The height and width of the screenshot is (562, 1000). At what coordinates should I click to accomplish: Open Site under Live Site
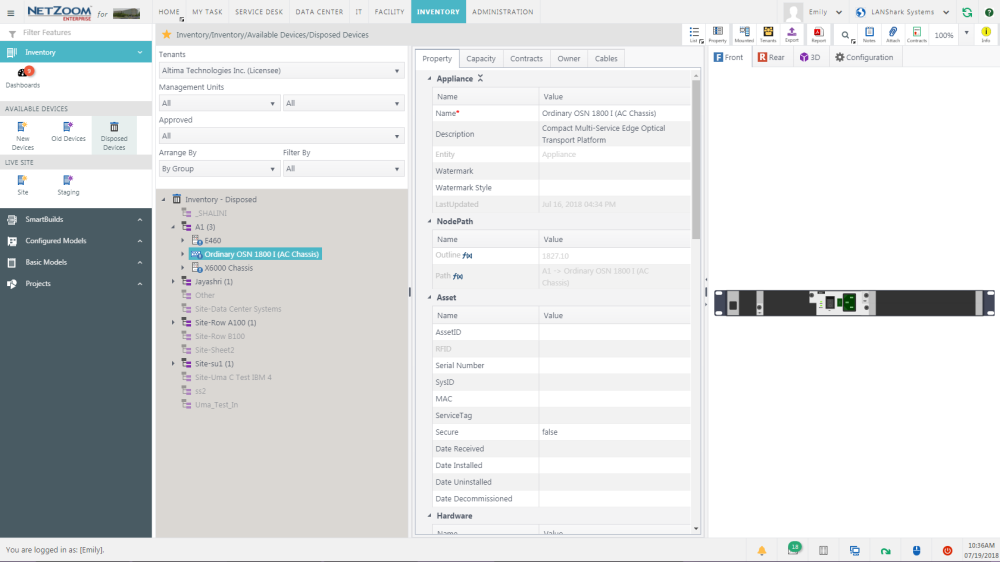22,184
